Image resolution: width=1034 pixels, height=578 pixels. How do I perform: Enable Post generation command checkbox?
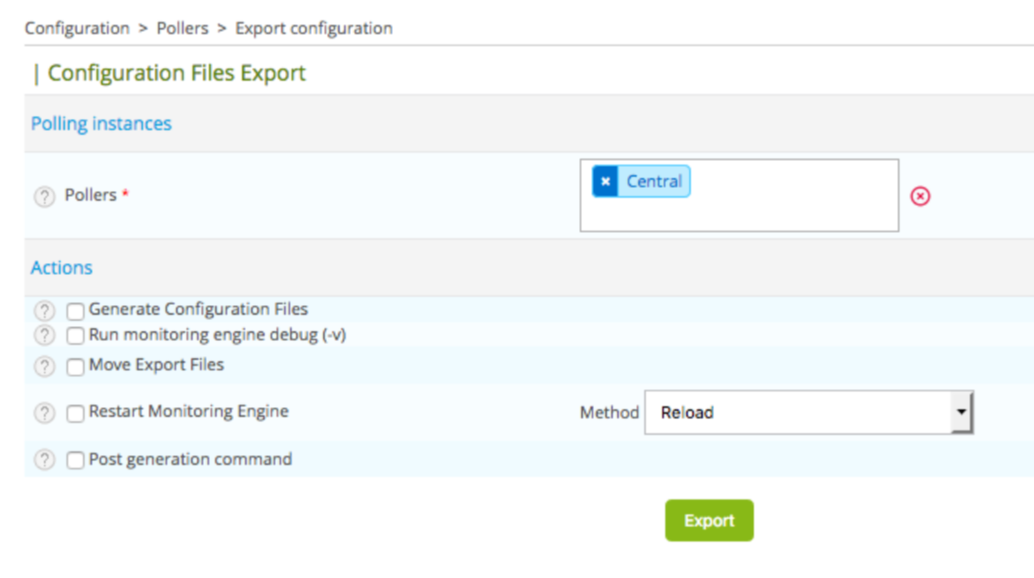(75, 461)
